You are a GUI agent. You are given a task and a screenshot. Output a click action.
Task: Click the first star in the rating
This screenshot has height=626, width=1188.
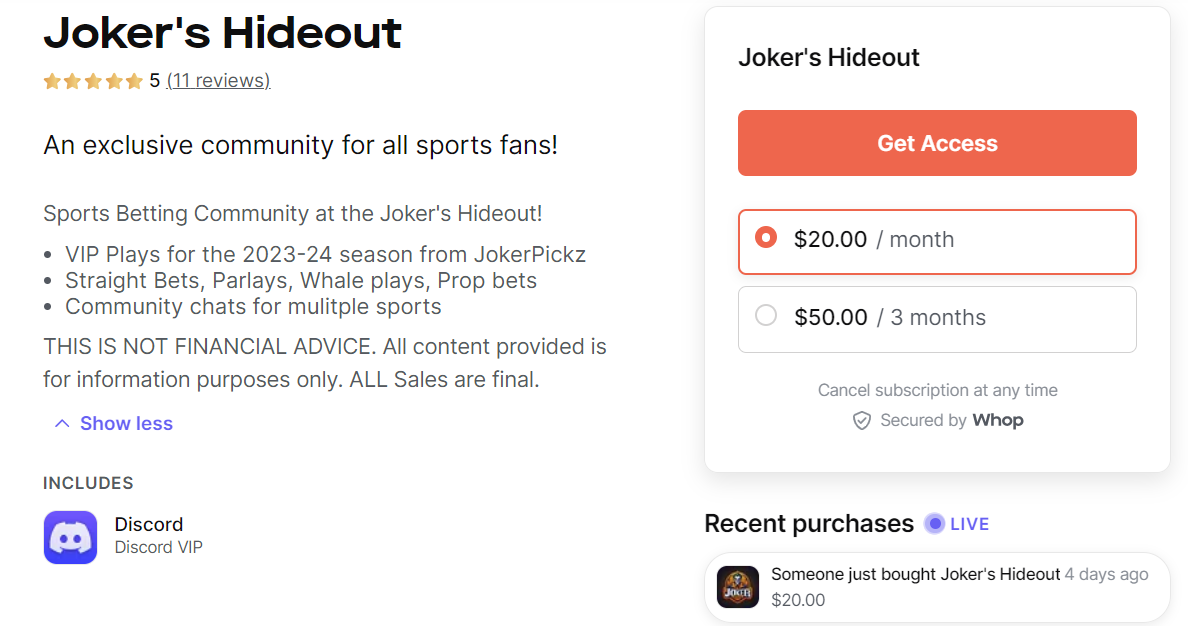point(51,80)
